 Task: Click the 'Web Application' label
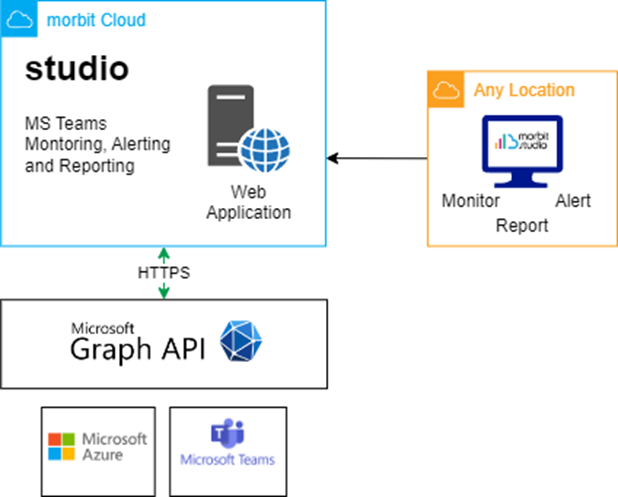[249, 202]
